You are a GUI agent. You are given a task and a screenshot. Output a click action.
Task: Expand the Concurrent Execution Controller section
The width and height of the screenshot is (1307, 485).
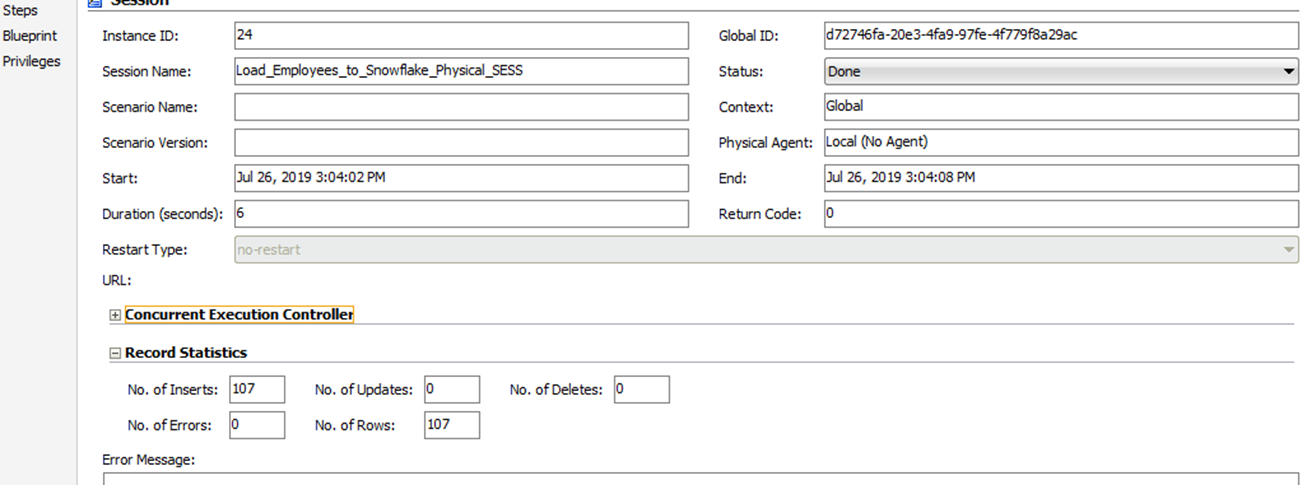coord(115,315)
